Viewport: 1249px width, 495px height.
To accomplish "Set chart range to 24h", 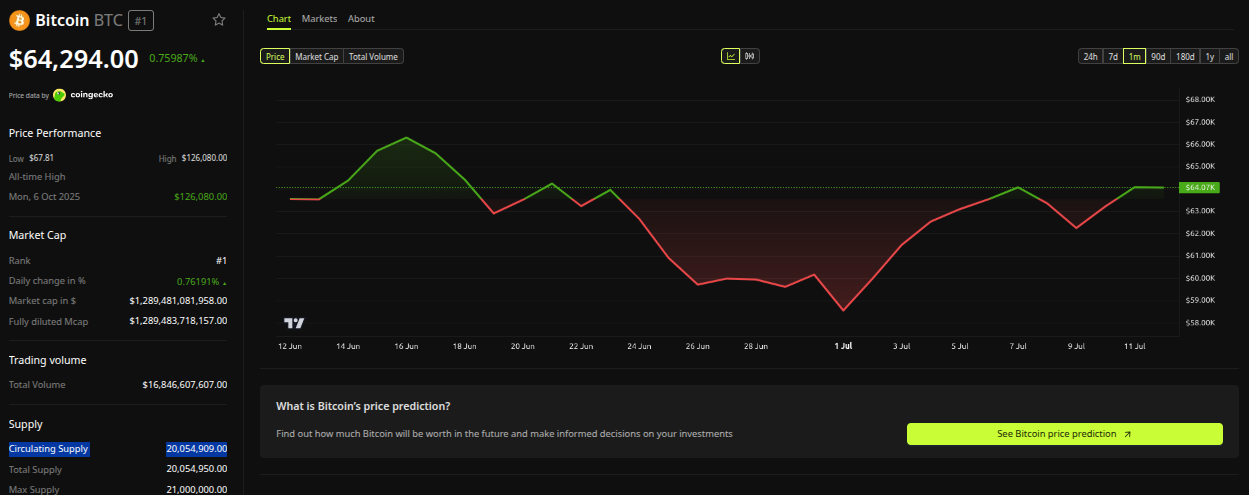I will coord(1090,56).
